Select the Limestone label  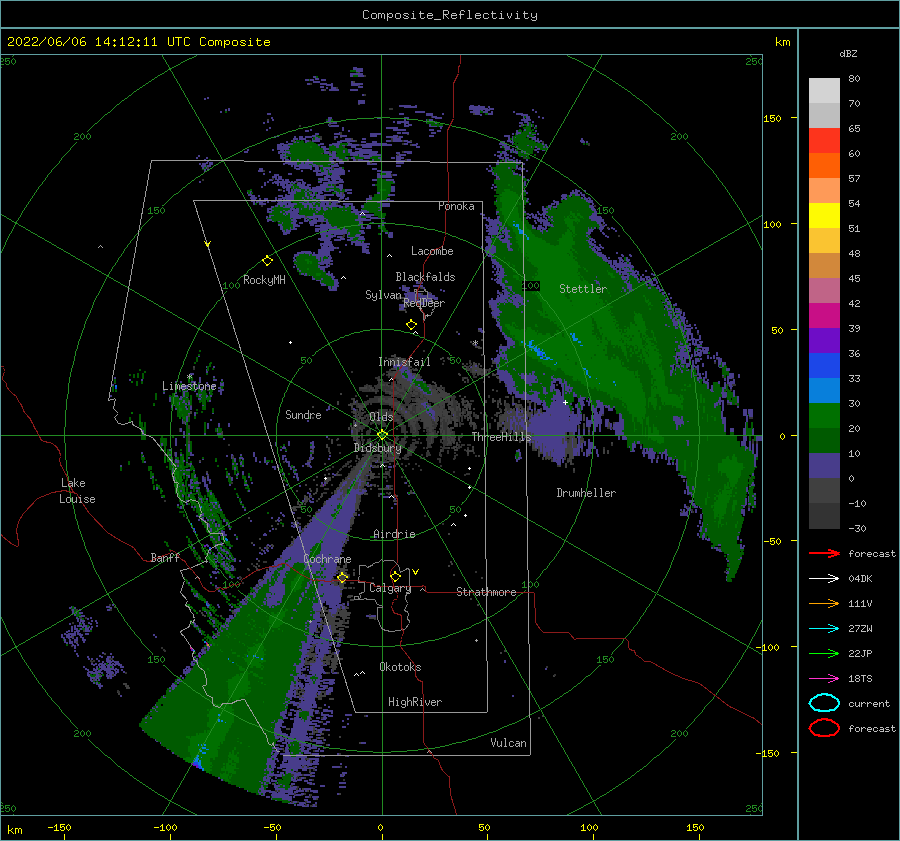(x=189, y=386)
